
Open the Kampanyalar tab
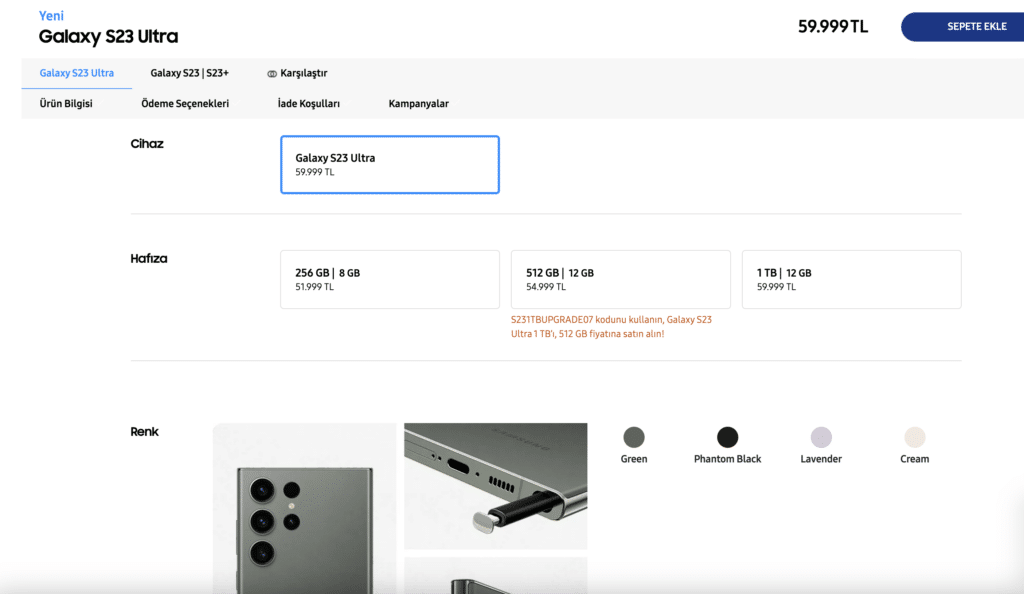click(x=419, y=103)
